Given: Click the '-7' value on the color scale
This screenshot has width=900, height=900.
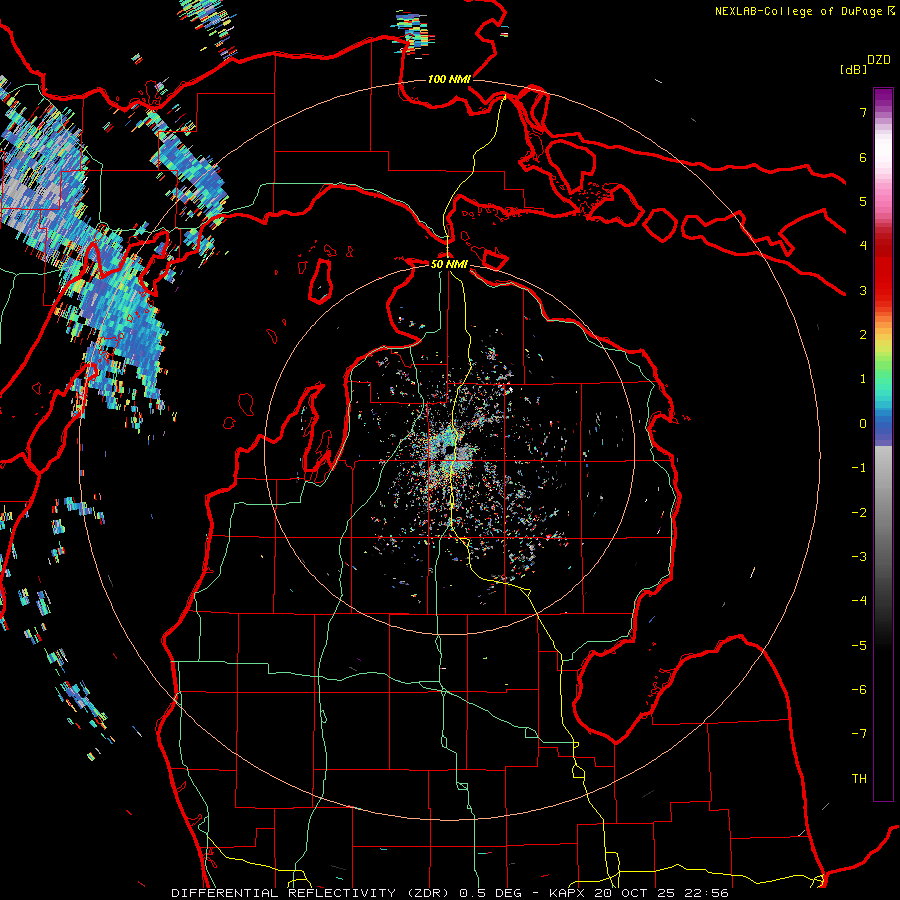Looking at the screenshot, I should point(859,734).
